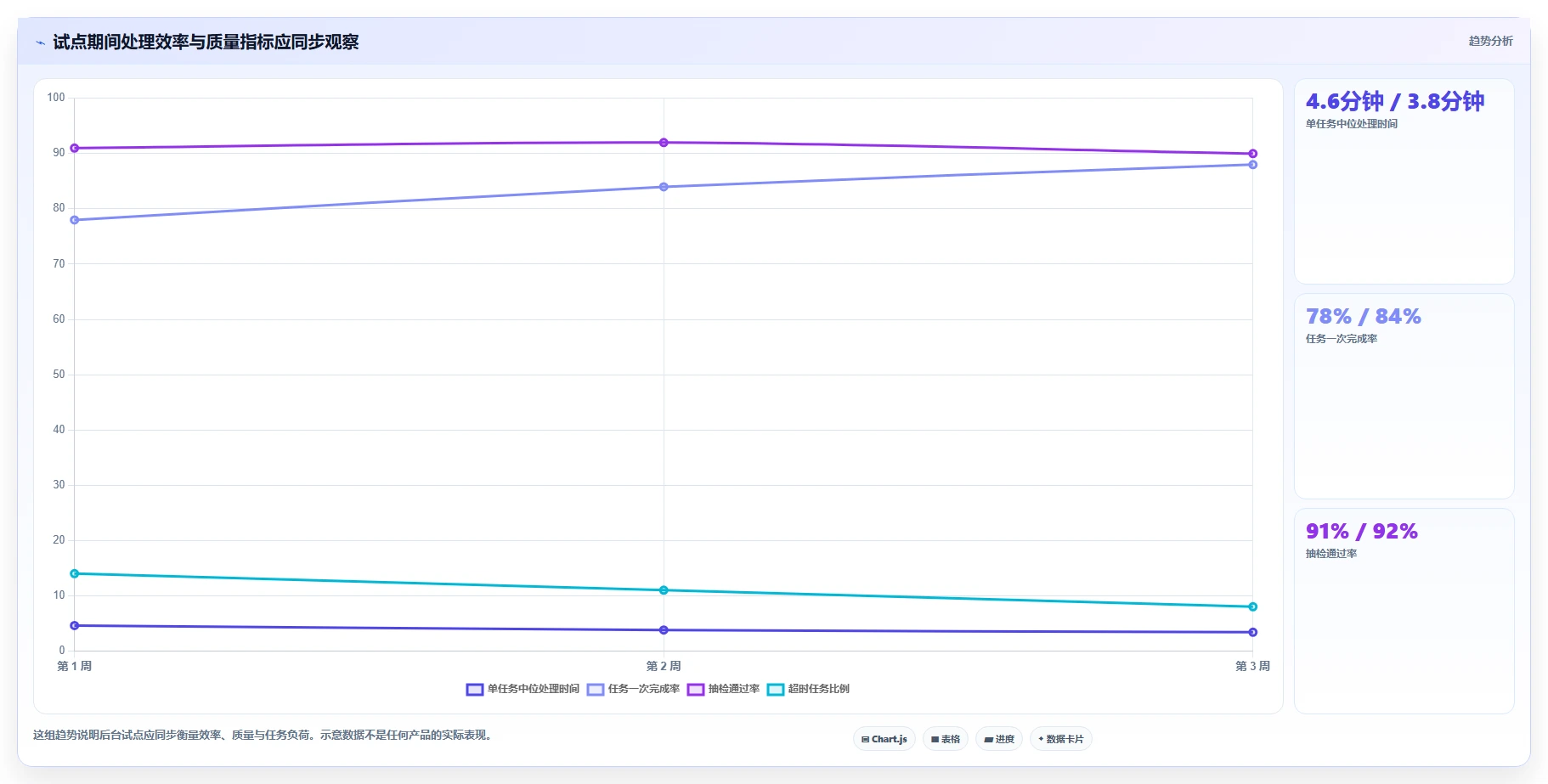
Task: Toggle 单任务中位处理时间 legend series
Action: tap(523, 689)
